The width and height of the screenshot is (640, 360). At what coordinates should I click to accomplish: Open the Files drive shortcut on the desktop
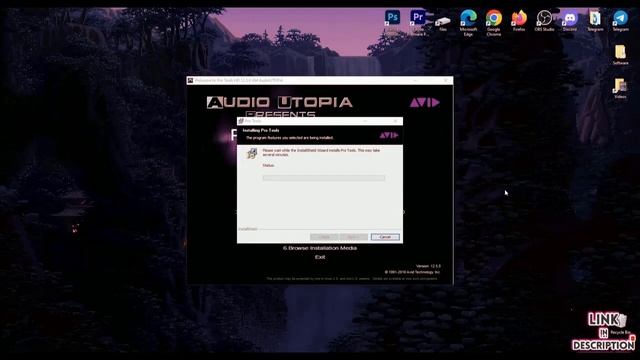point(443,22)
